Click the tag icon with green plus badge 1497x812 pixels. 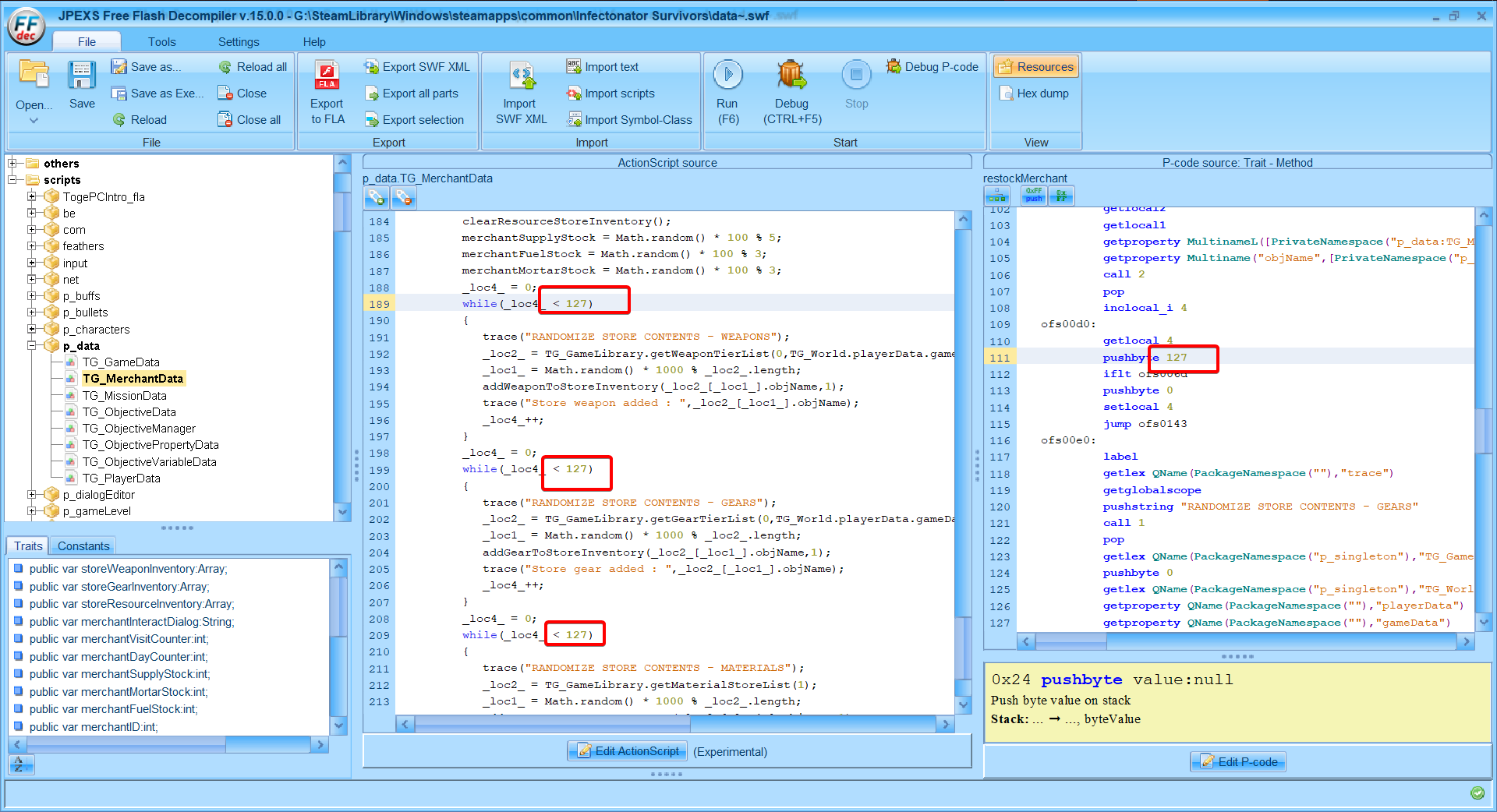(x=377, y=197)
